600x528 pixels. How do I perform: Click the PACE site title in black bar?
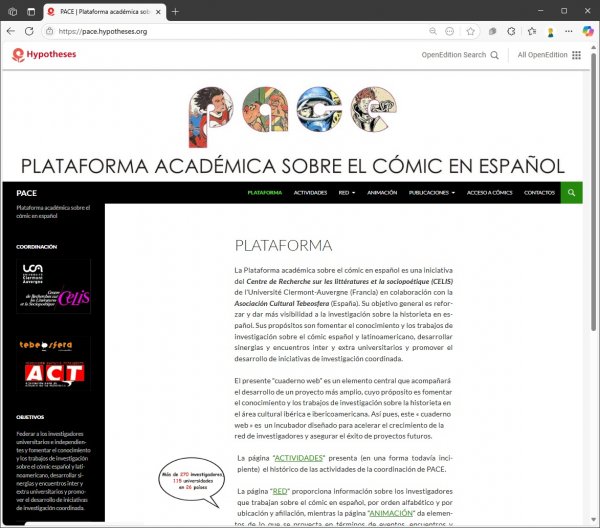click(26, 193)
